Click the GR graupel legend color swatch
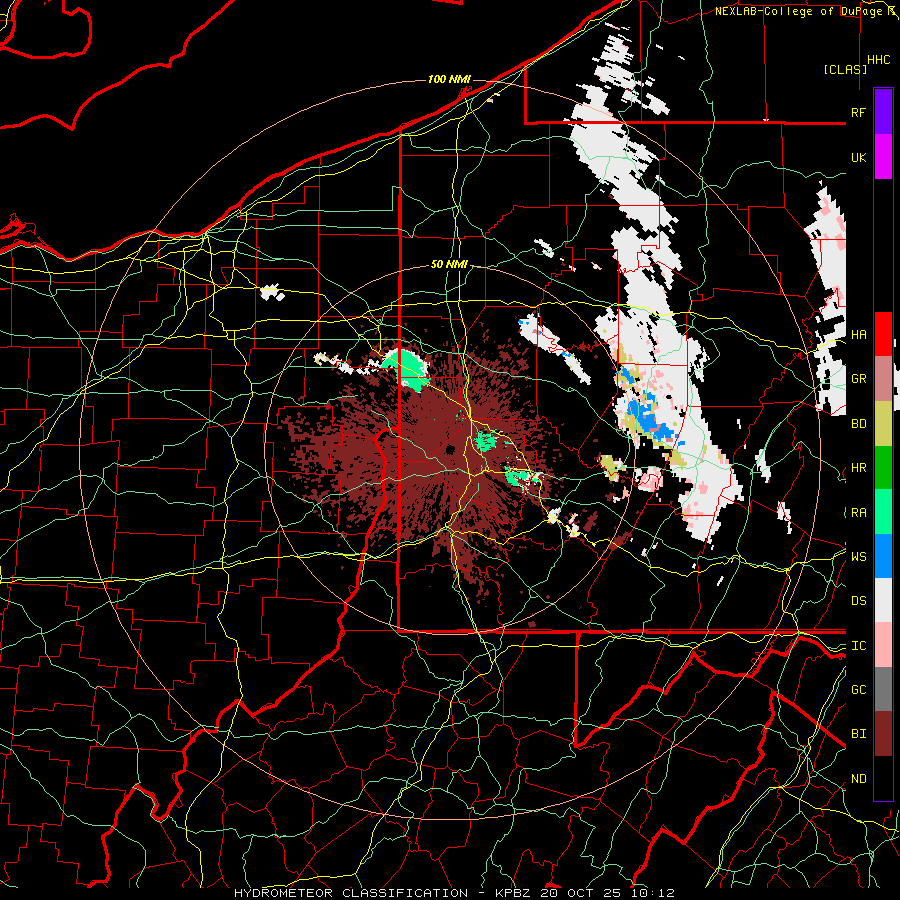Viewport: 900px width, 900px height. coord(883,379)
